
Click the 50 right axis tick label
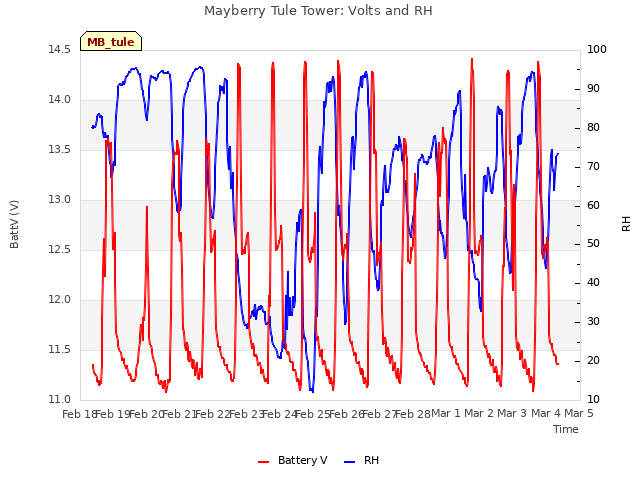[x=593, y=244]
